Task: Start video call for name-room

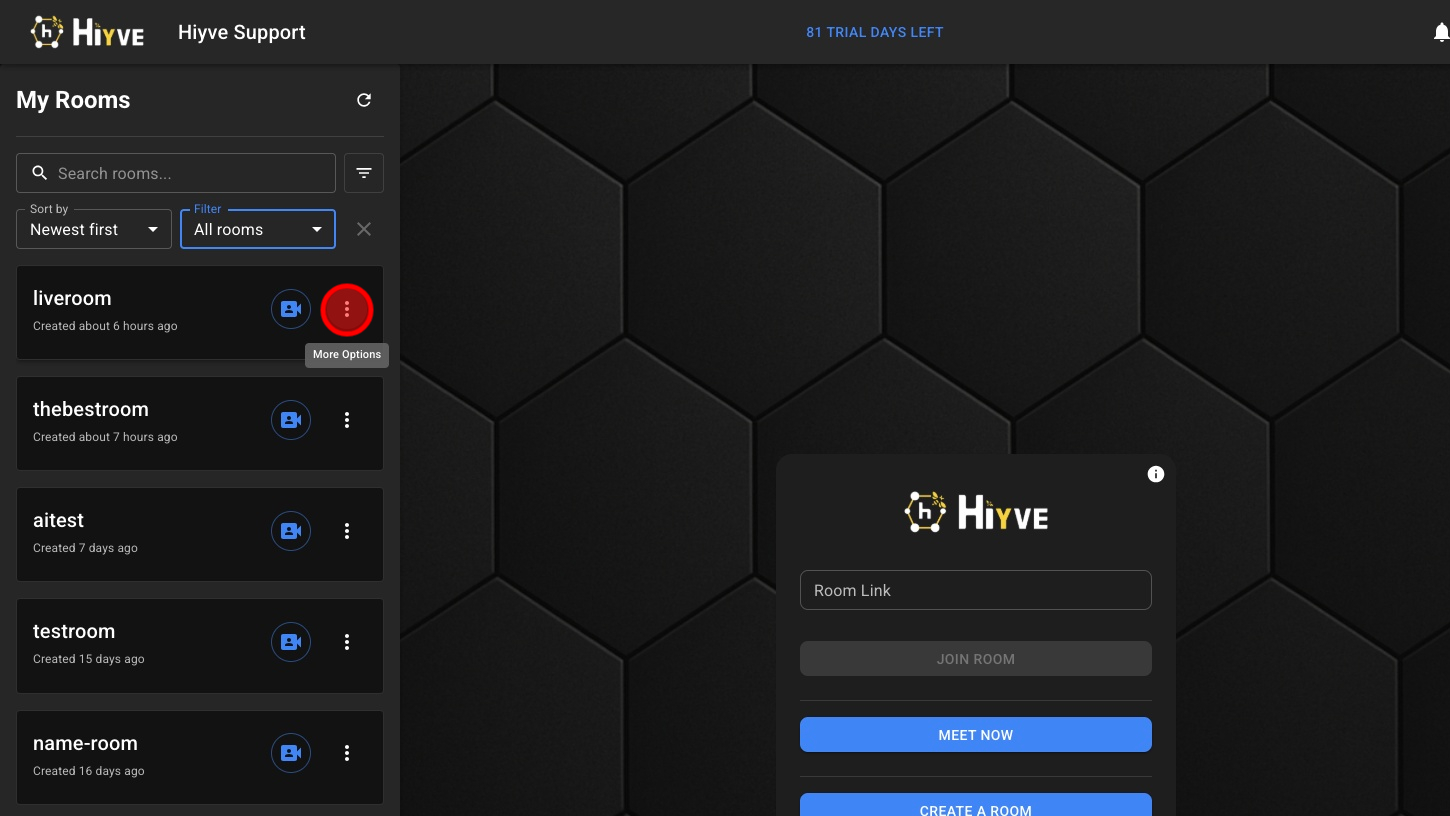Action: tap(291, 753)
